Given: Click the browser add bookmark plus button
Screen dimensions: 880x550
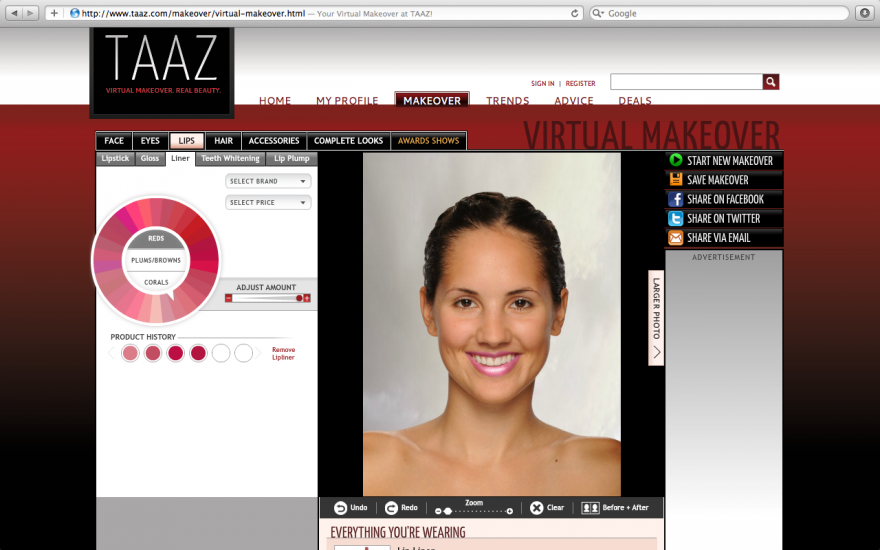Looking at the screenshot, I should pyautogui.click(x=54, y=13).
